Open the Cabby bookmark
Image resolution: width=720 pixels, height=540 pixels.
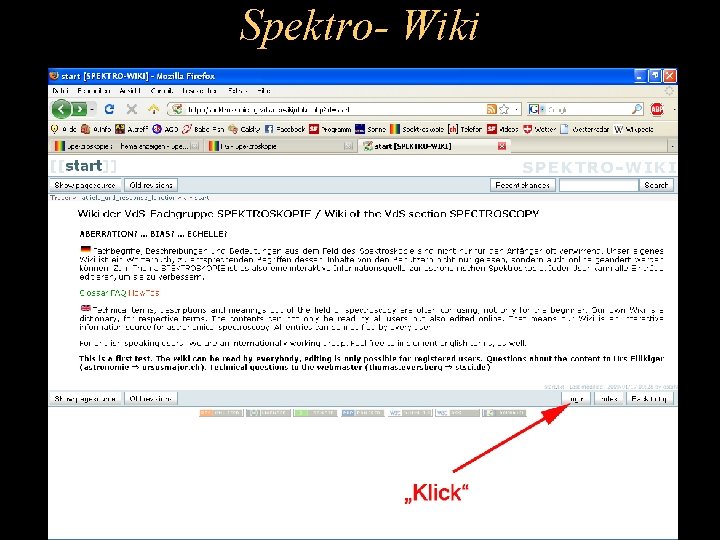[x=244, y=129]
